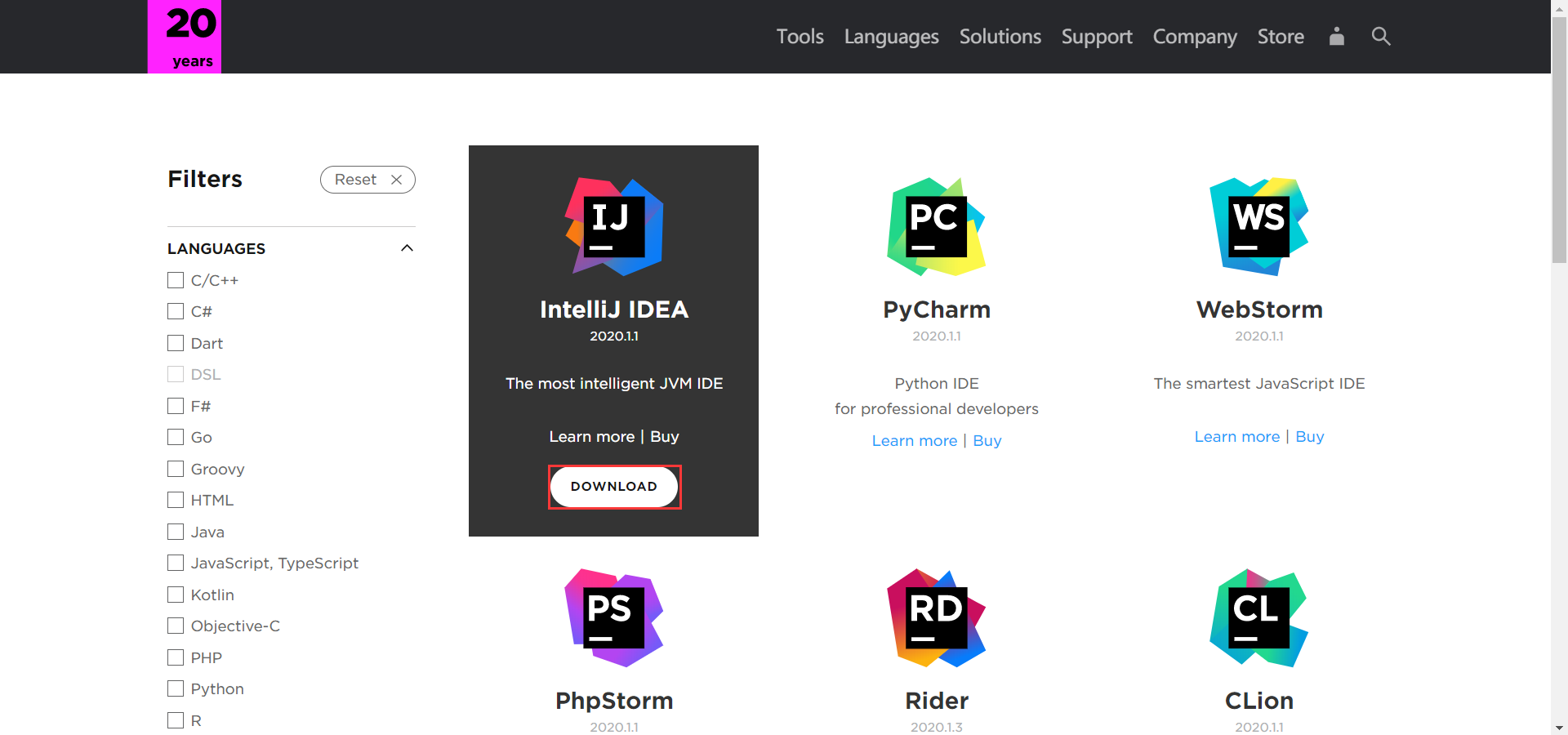This screenshot has height=735, width=1568.
Task: Check the F# language filter
Action: (x=176, y=406)
